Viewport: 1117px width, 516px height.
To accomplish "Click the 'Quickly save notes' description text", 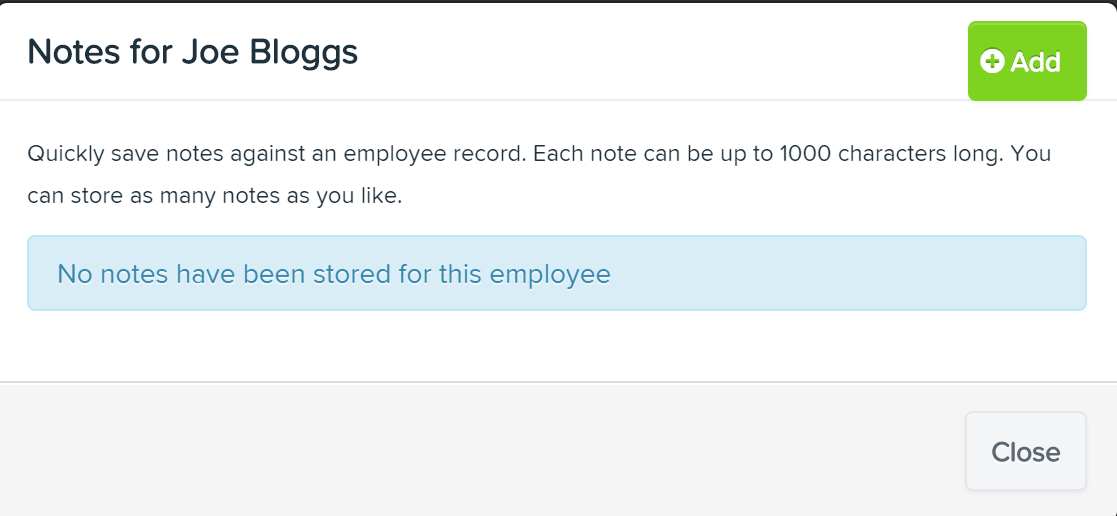I will 539,175.
